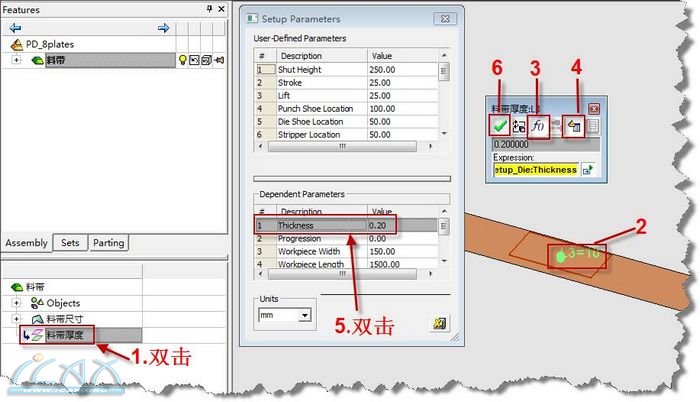Image resolution: width=700 pixels, height=402 pixels.
Task: Select Workpiece Length row
Action: click(x=346, y=264)
